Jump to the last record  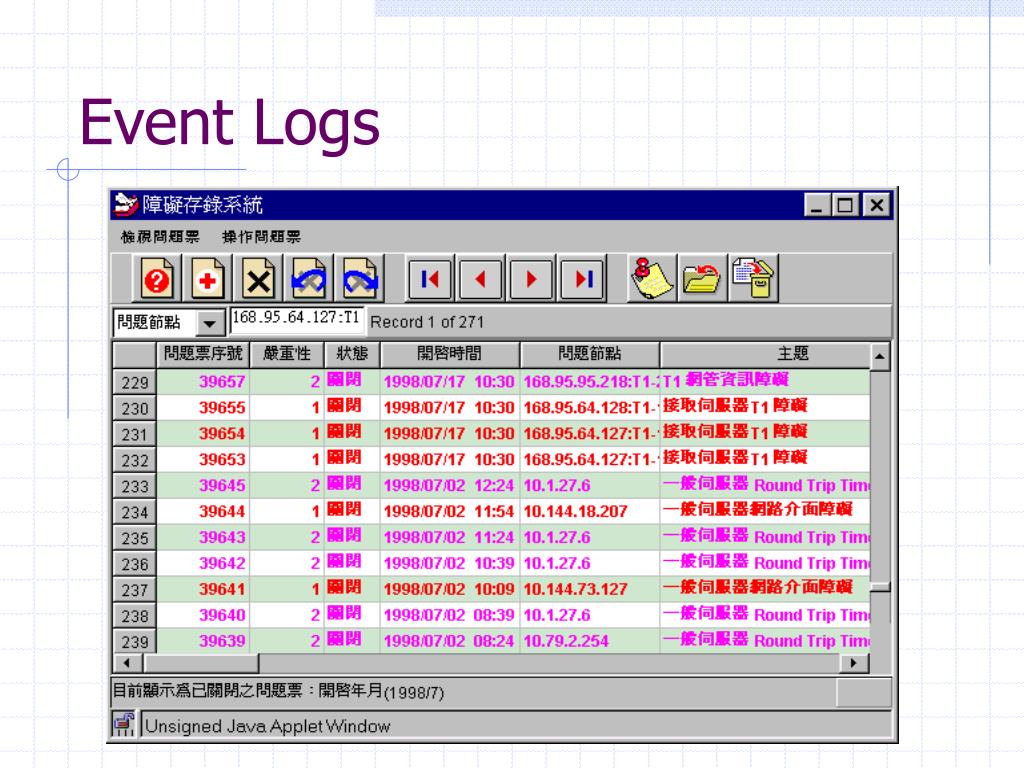(582, 280)
